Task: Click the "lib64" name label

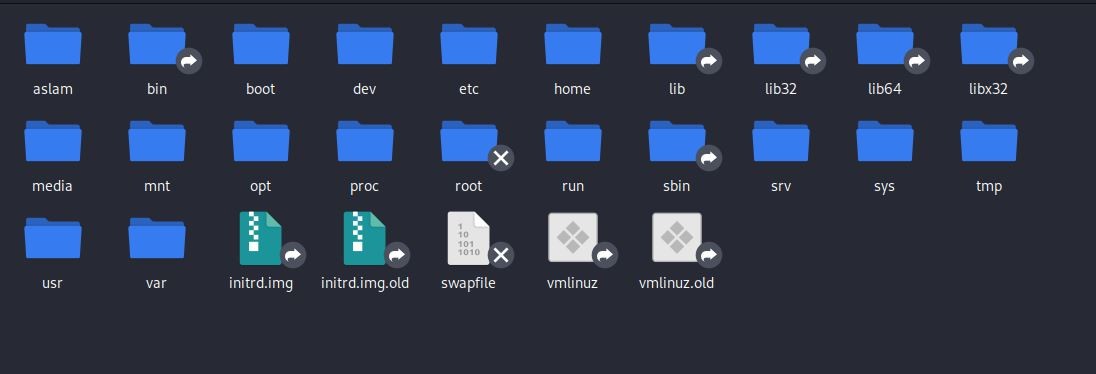Action: coord(885,89)
